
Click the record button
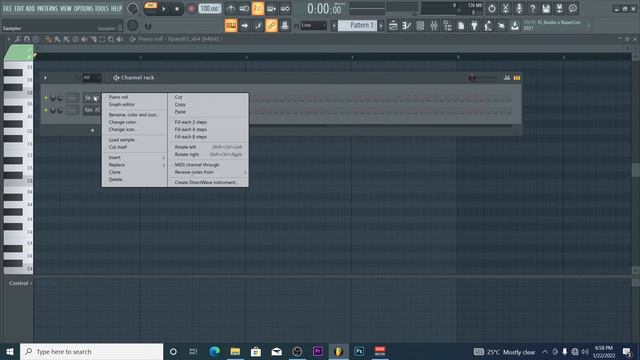[x=191, y=9]
